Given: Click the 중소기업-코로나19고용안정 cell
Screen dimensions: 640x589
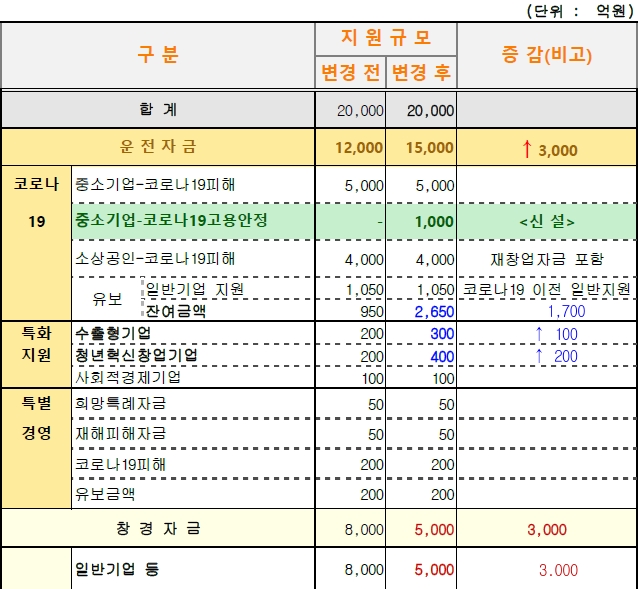Looking at the screenshot, I should (171, 221).
